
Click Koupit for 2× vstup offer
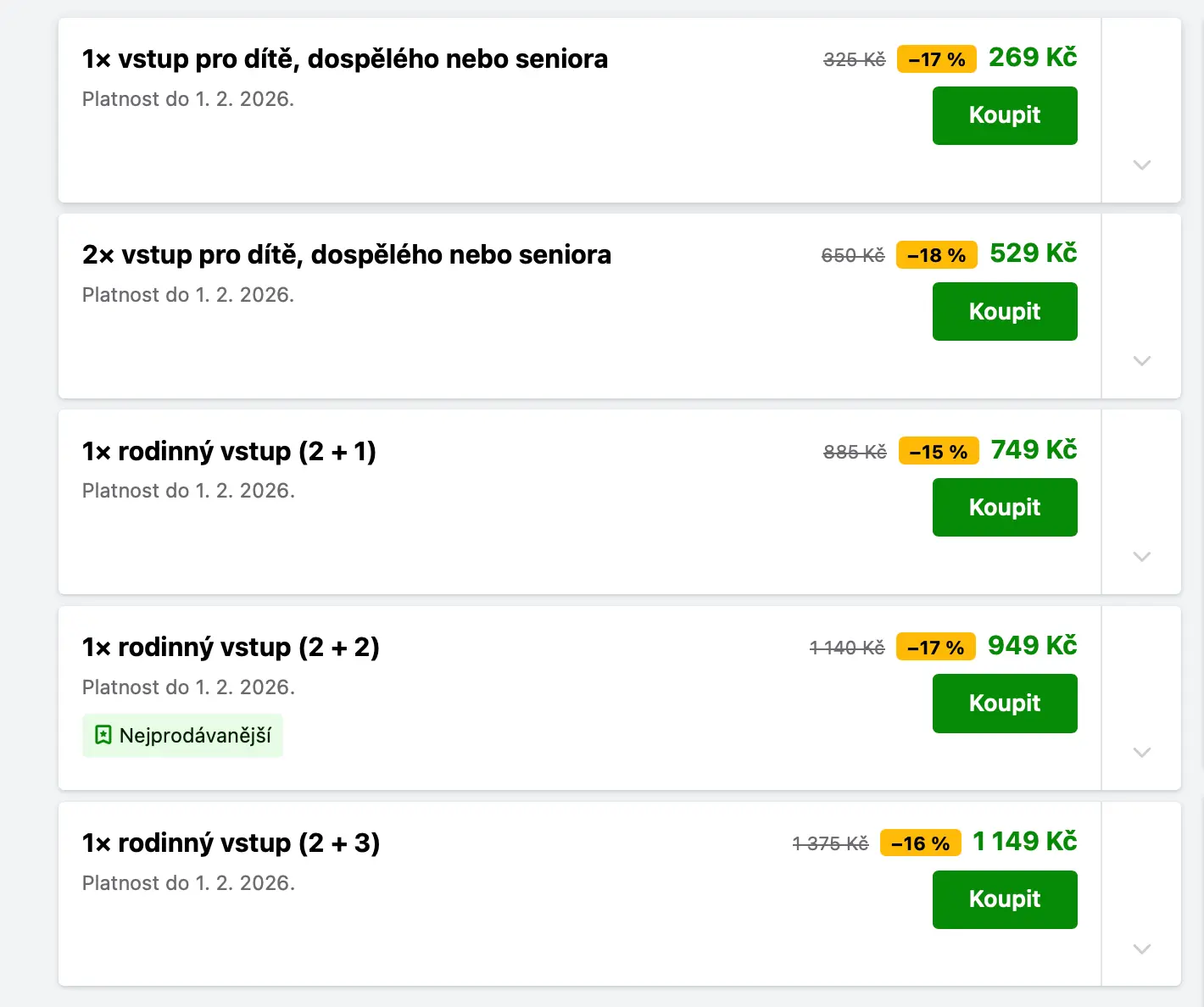(1005, 311)
